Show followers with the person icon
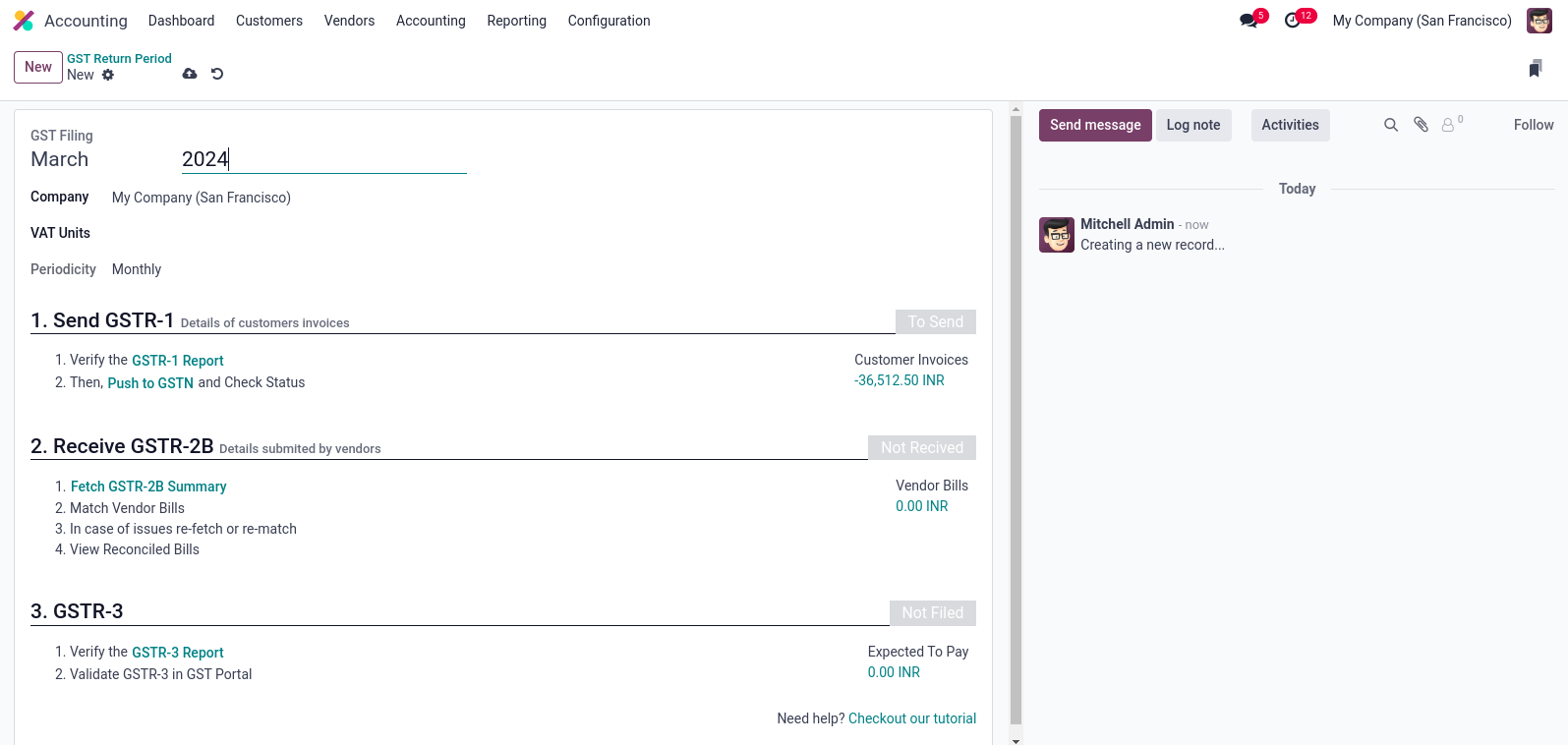 [x=1448, y=125]
